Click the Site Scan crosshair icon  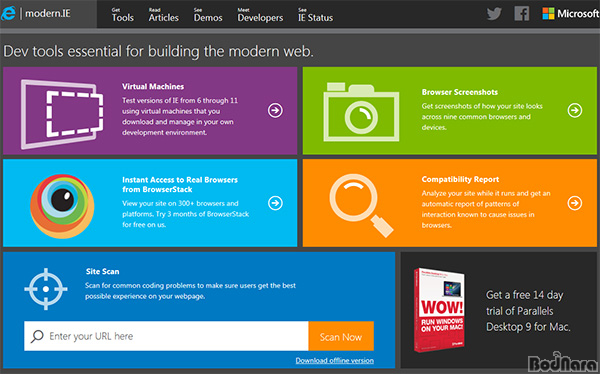click(x=46, y=289)
